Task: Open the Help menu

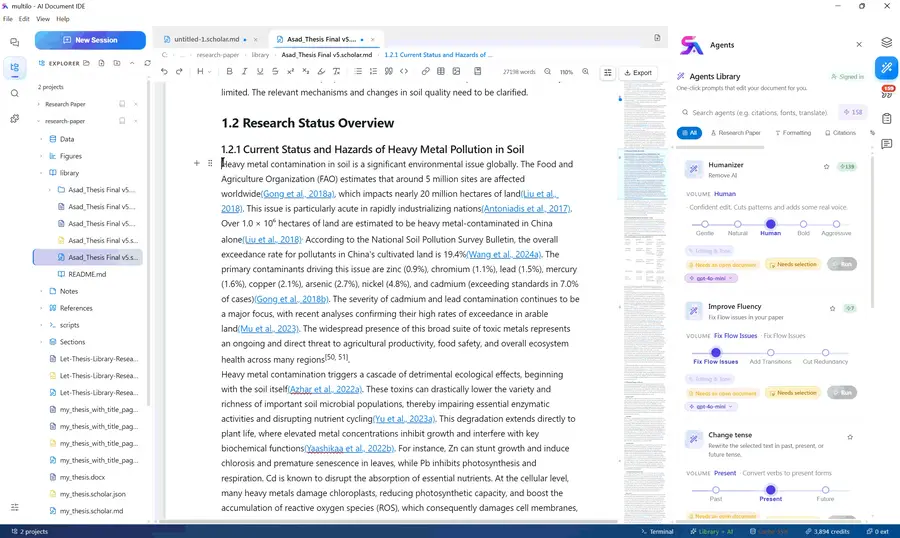Action: 63,19
